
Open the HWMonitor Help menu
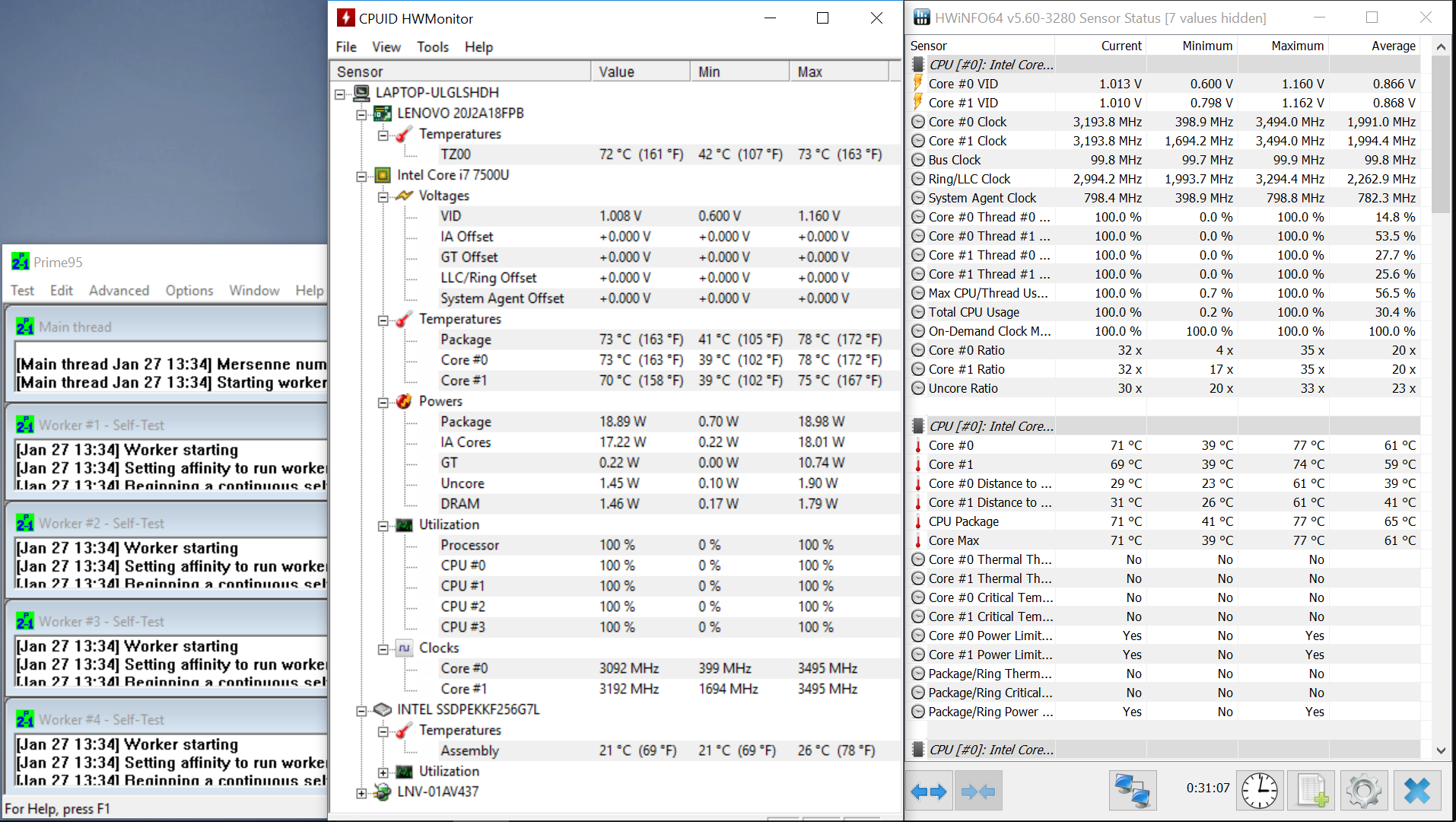click(x=479, y=47)
